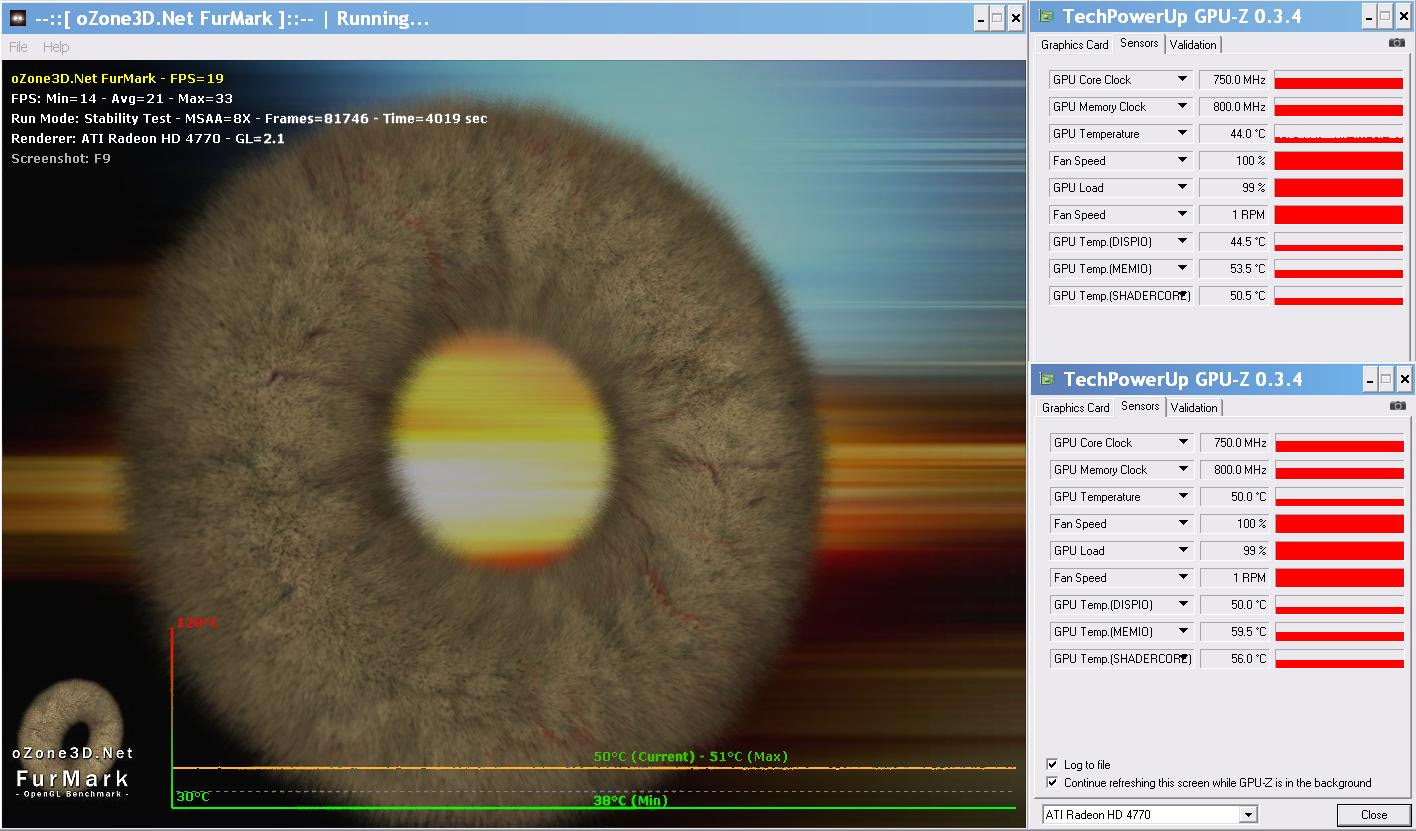Expand GPU Core Clock dropdown in upper GPU-Z
Viewport: 1416px width, 831px height.
click(1182, 80)
